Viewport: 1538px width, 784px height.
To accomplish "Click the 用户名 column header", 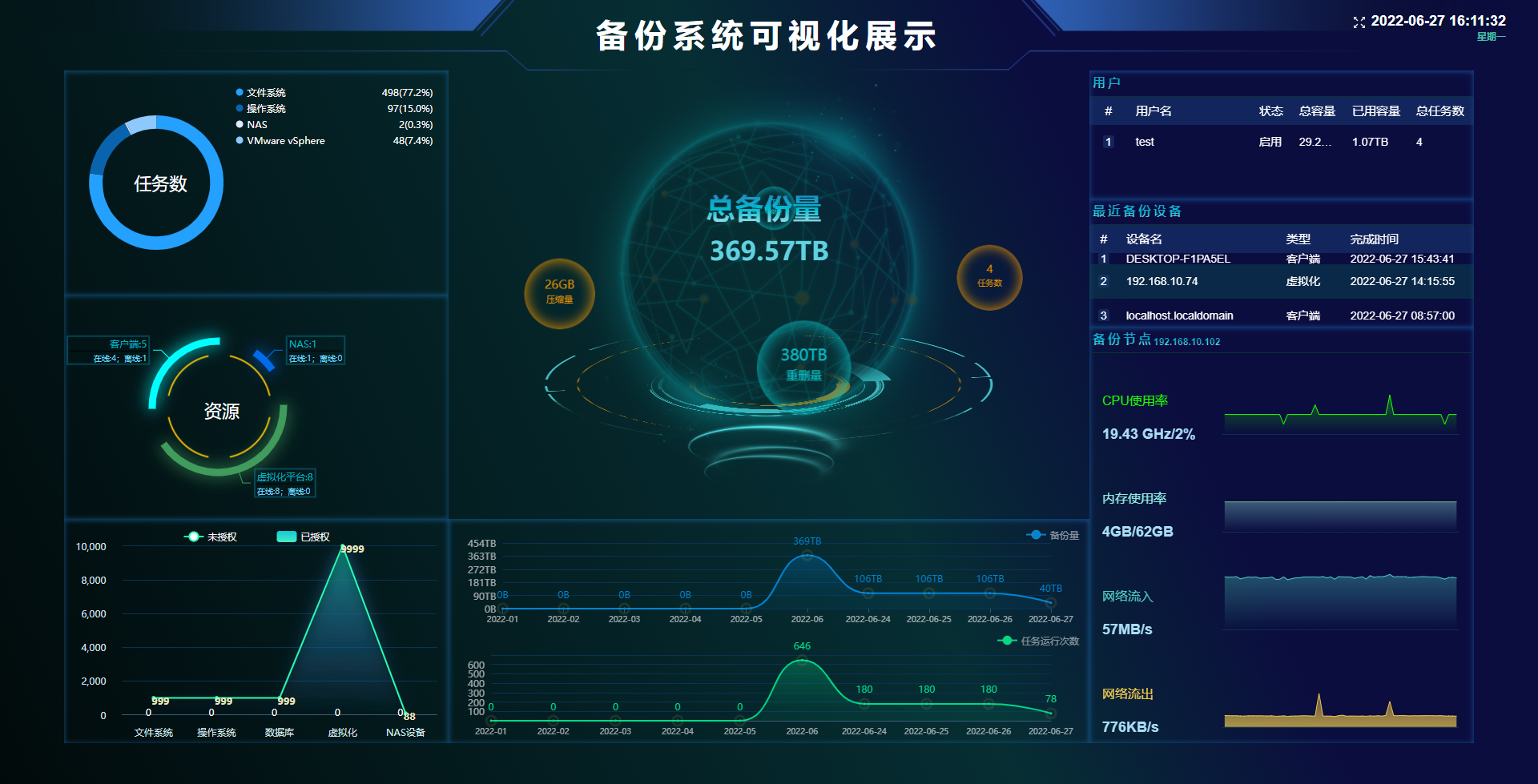I will [x=1153, y=111].
